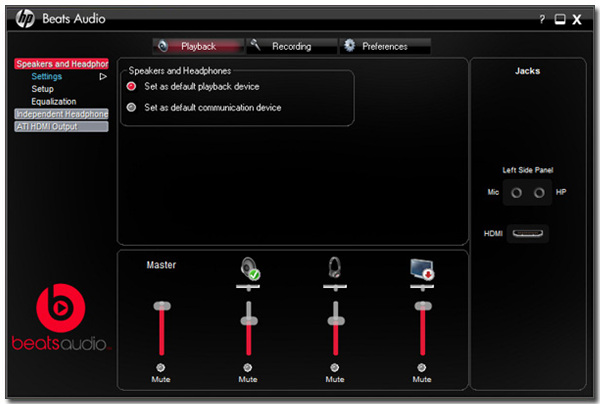
Task: Open help via the question mark icon
Action: [x=542, y=19]
